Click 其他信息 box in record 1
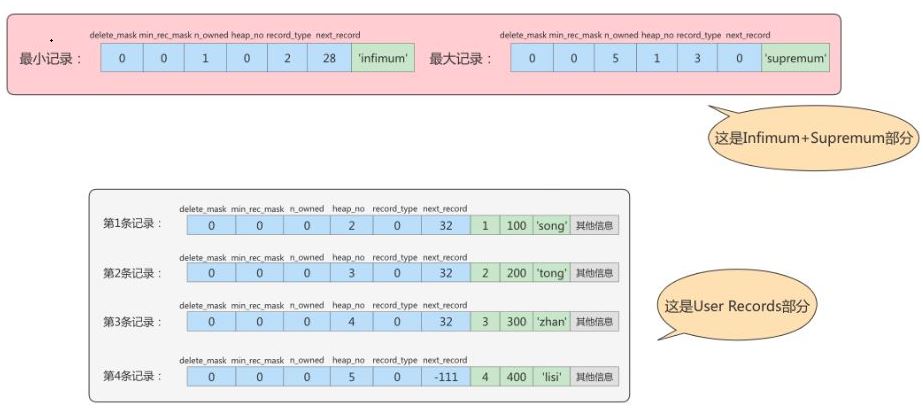Screen dimensions: 923x409 tap(595, 225)
